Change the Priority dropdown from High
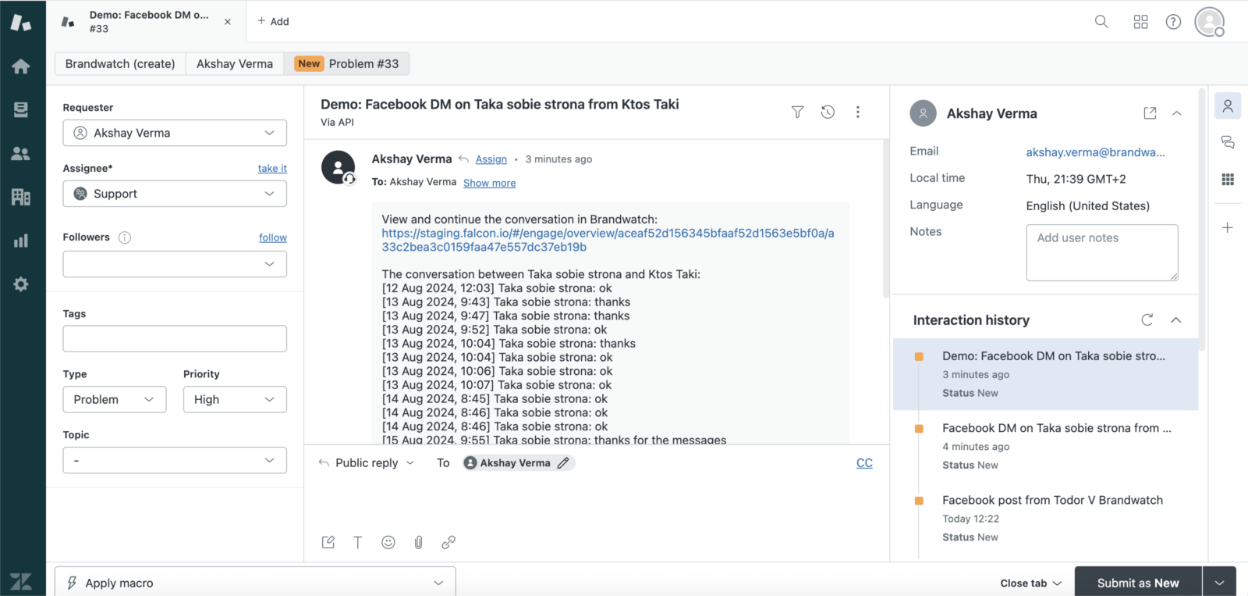1248x596 pixels. tap(235, 400)
